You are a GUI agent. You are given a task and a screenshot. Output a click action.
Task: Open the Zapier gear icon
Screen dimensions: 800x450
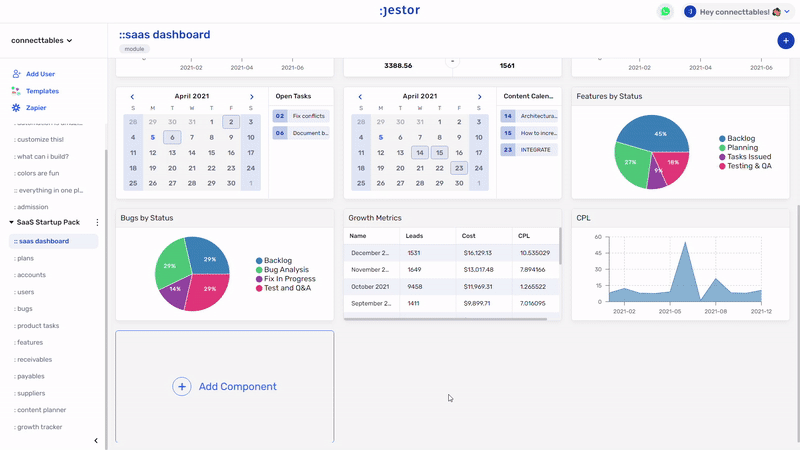16,108
